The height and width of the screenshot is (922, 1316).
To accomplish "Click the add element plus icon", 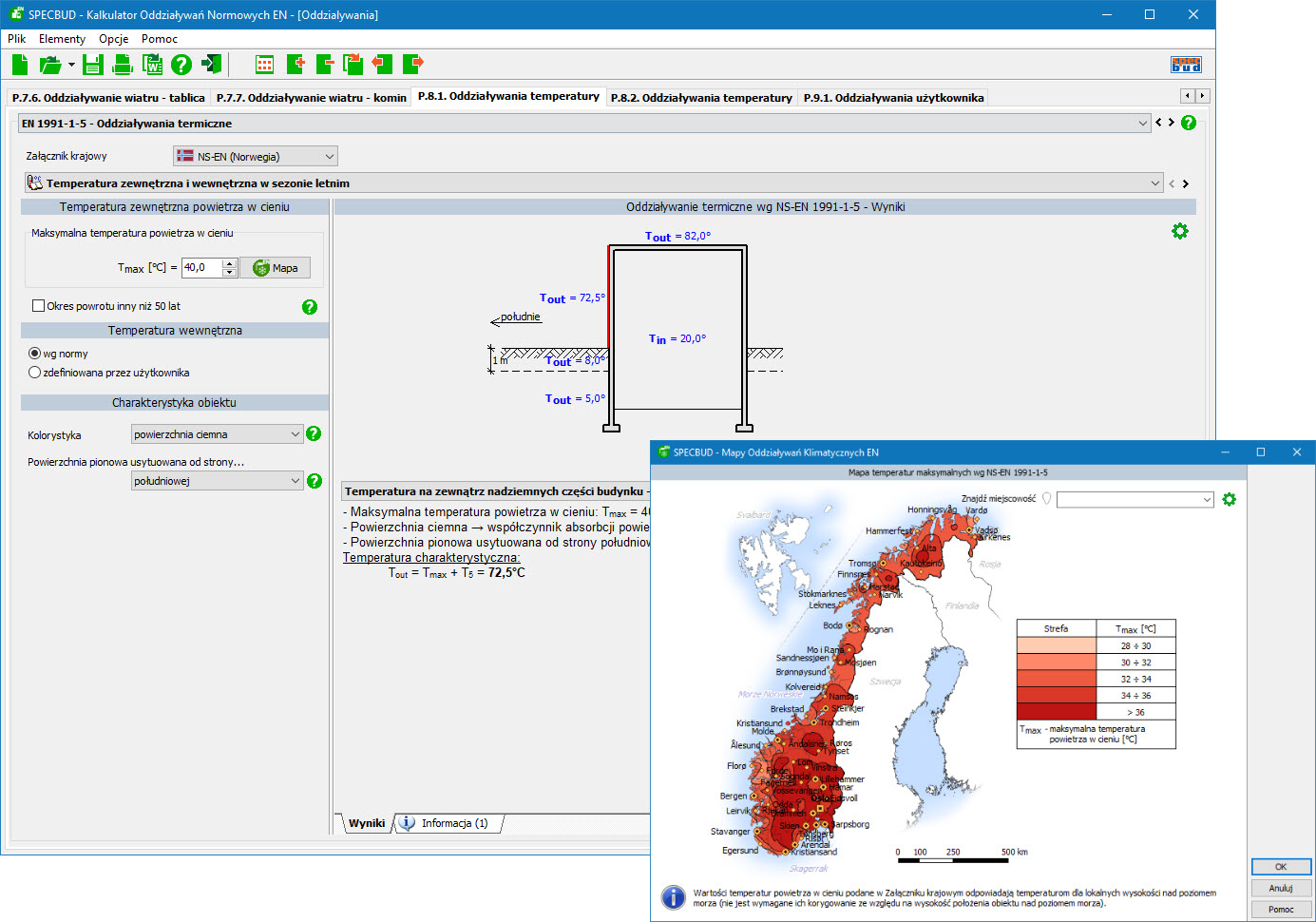I will 296,65.
